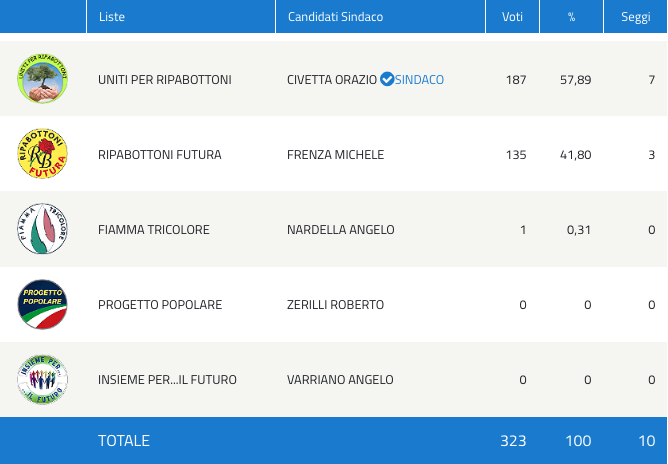This screenshot has width=668, height=464.
Task: Click the TOTALE row label
Action: click(x=124, y=441)
